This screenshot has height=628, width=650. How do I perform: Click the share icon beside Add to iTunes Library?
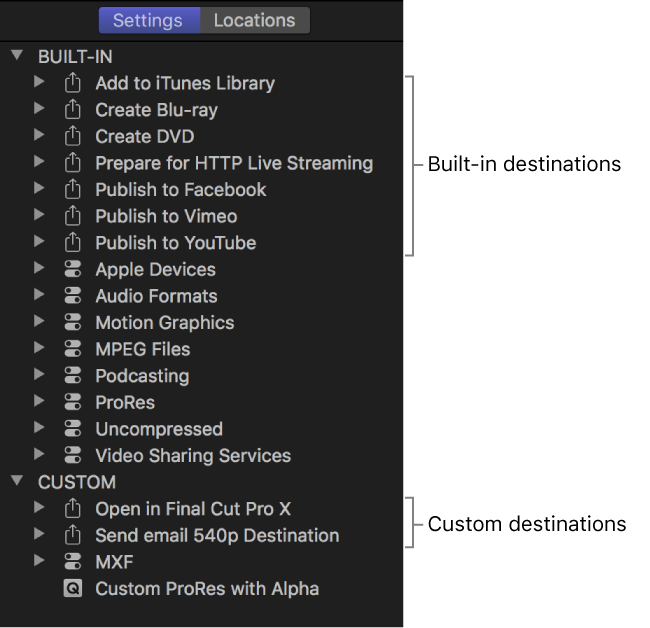point(73,82)
